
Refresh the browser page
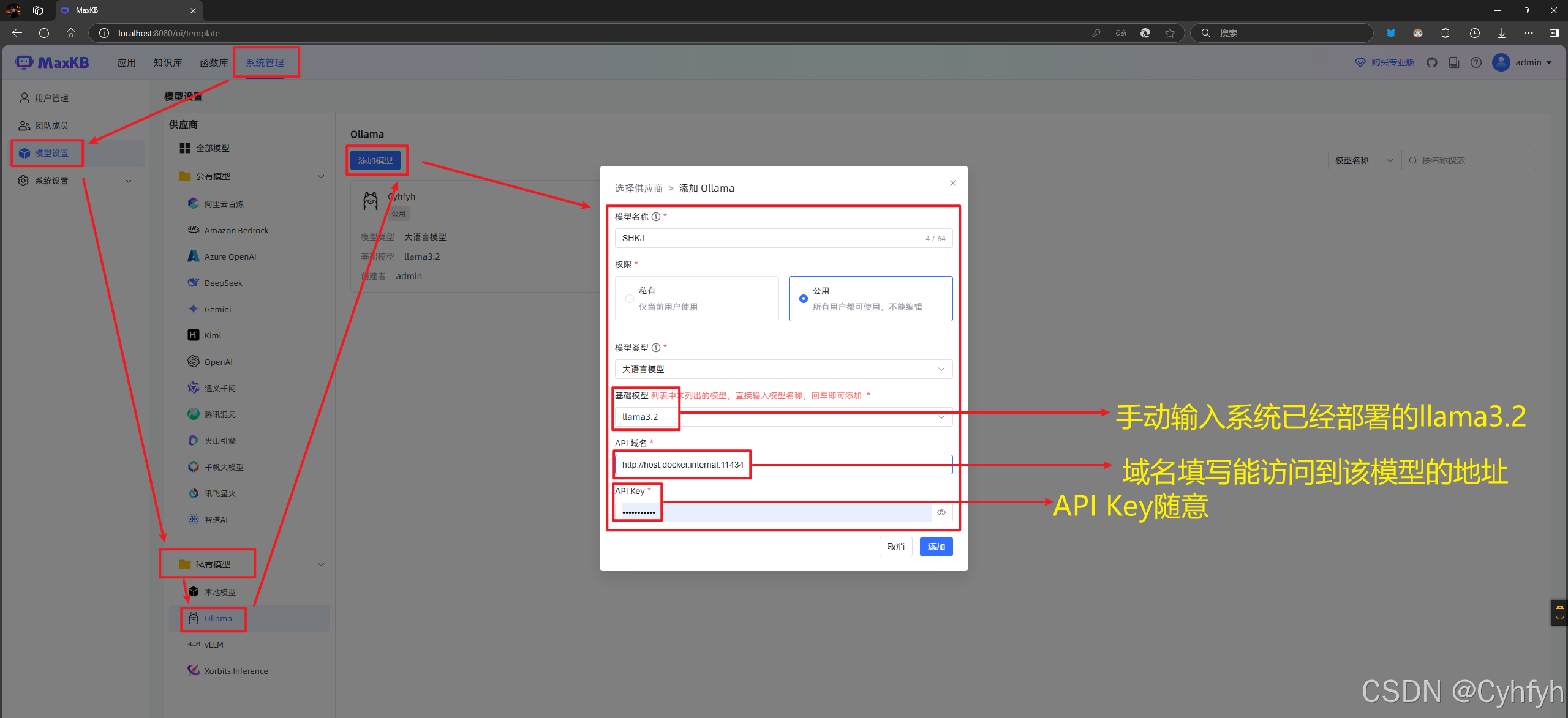click(x=44, y=33)
